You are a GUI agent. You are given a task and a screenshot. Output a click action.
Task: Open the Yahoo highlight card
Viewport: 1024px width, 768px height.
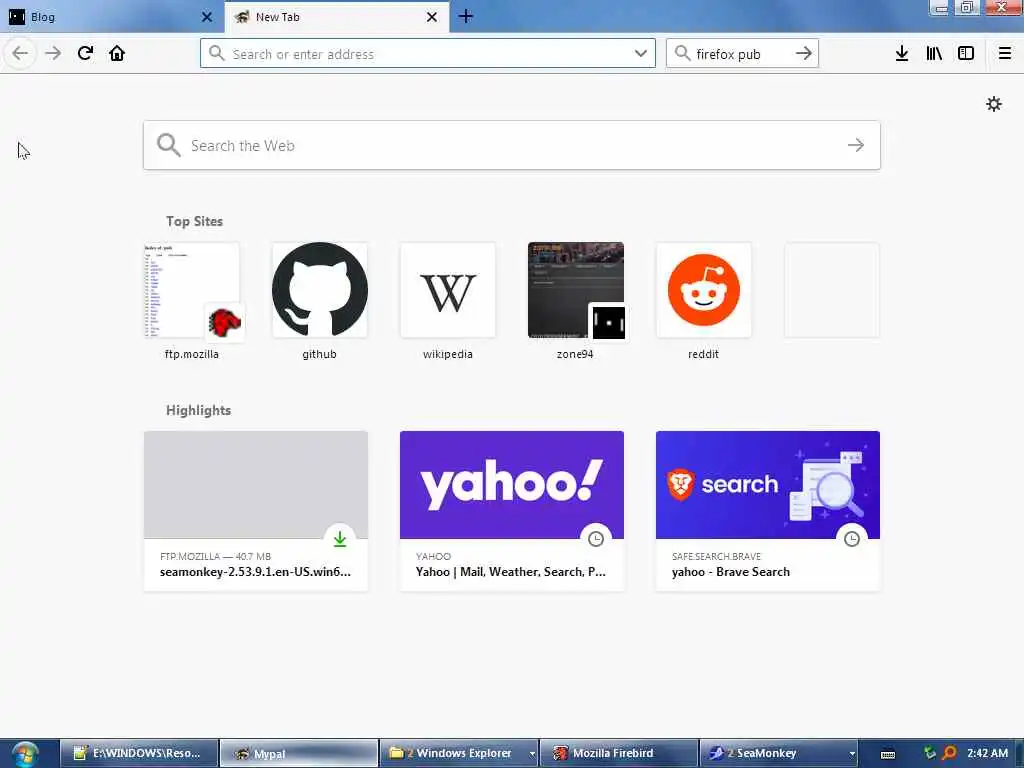(x=512, y=511)
